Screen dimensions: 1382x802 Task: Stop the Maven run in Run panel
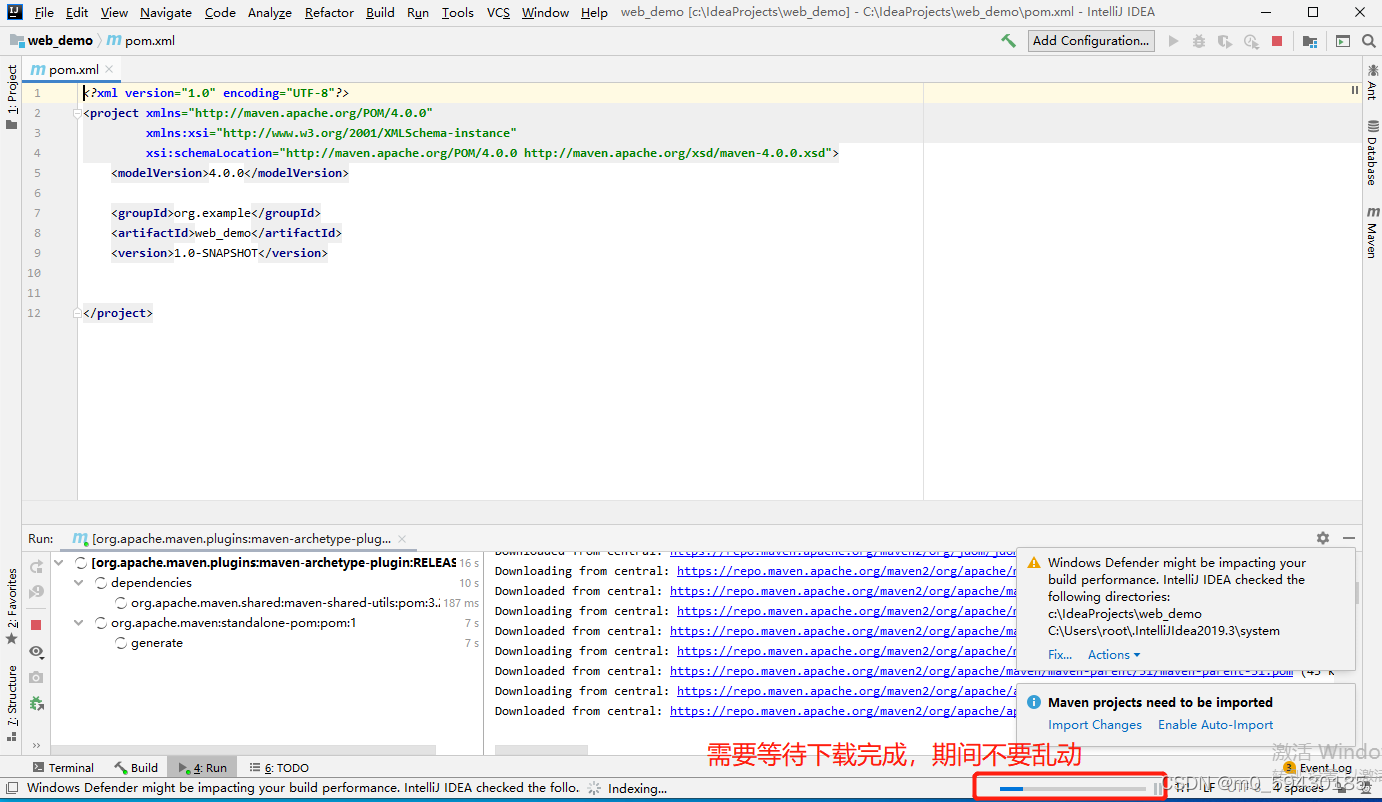37,624
